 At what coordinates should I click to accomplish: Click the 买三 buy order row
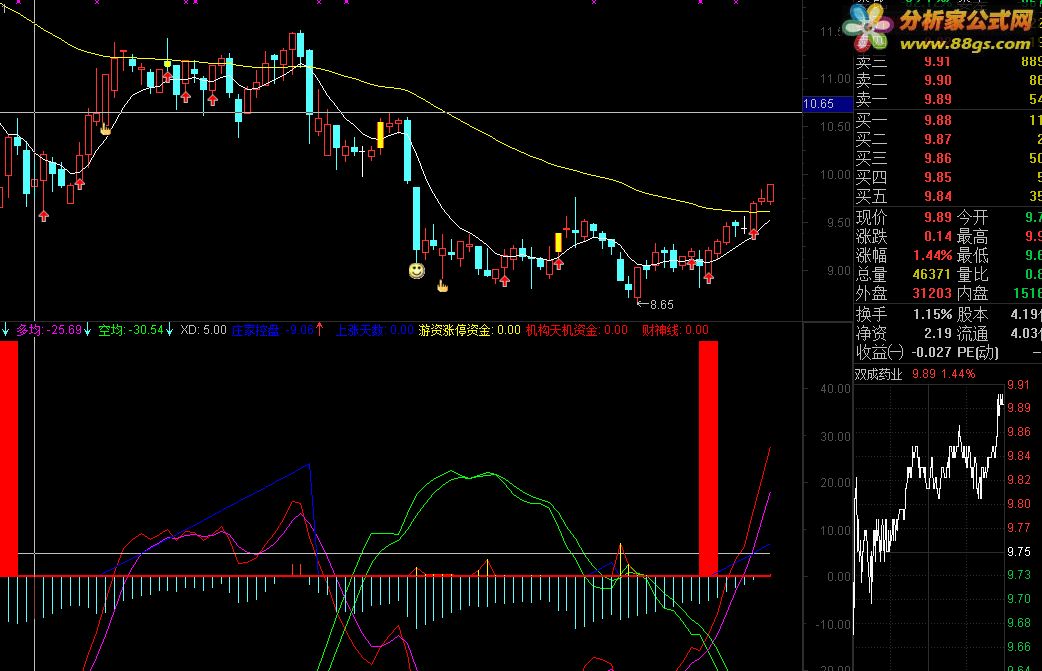click(x=948, y=159)
